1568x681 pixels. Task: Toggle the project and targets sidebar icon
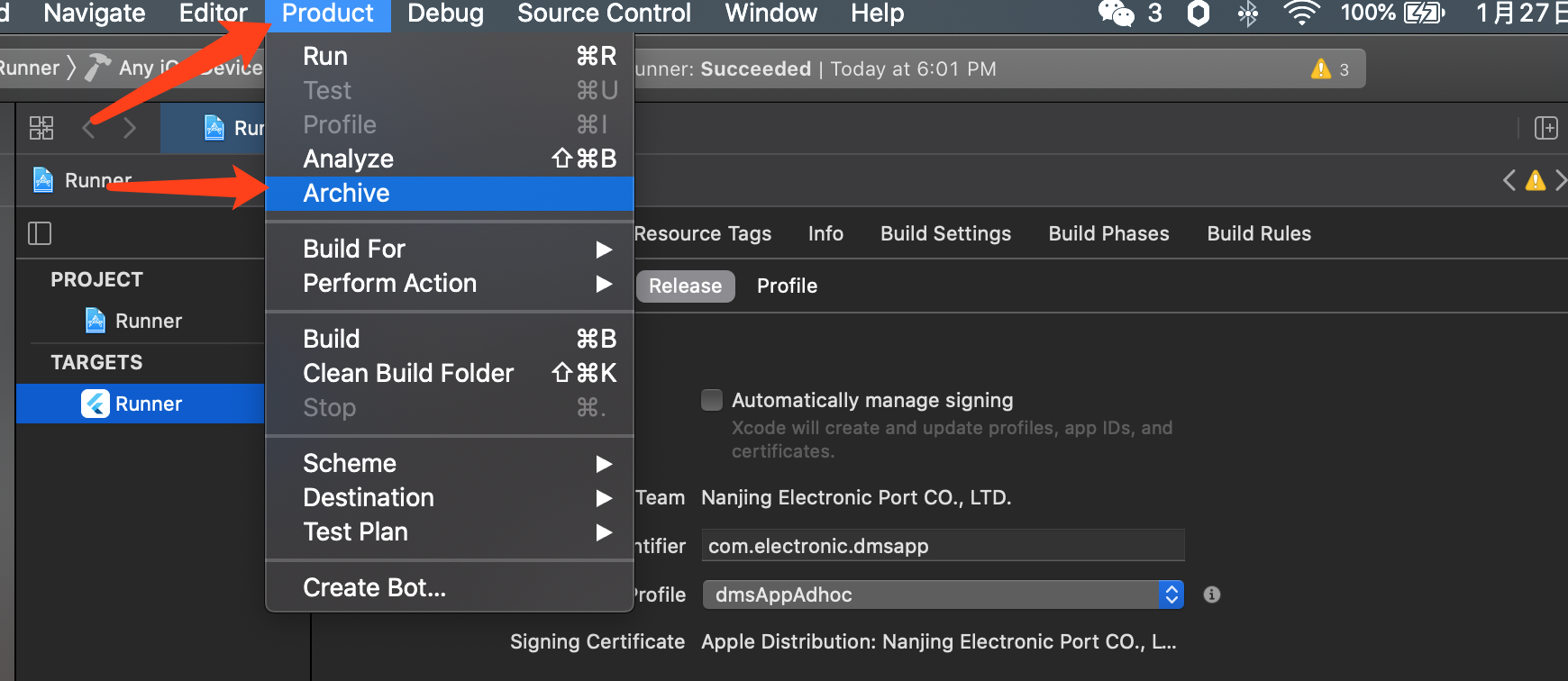[x=40, y=233]
